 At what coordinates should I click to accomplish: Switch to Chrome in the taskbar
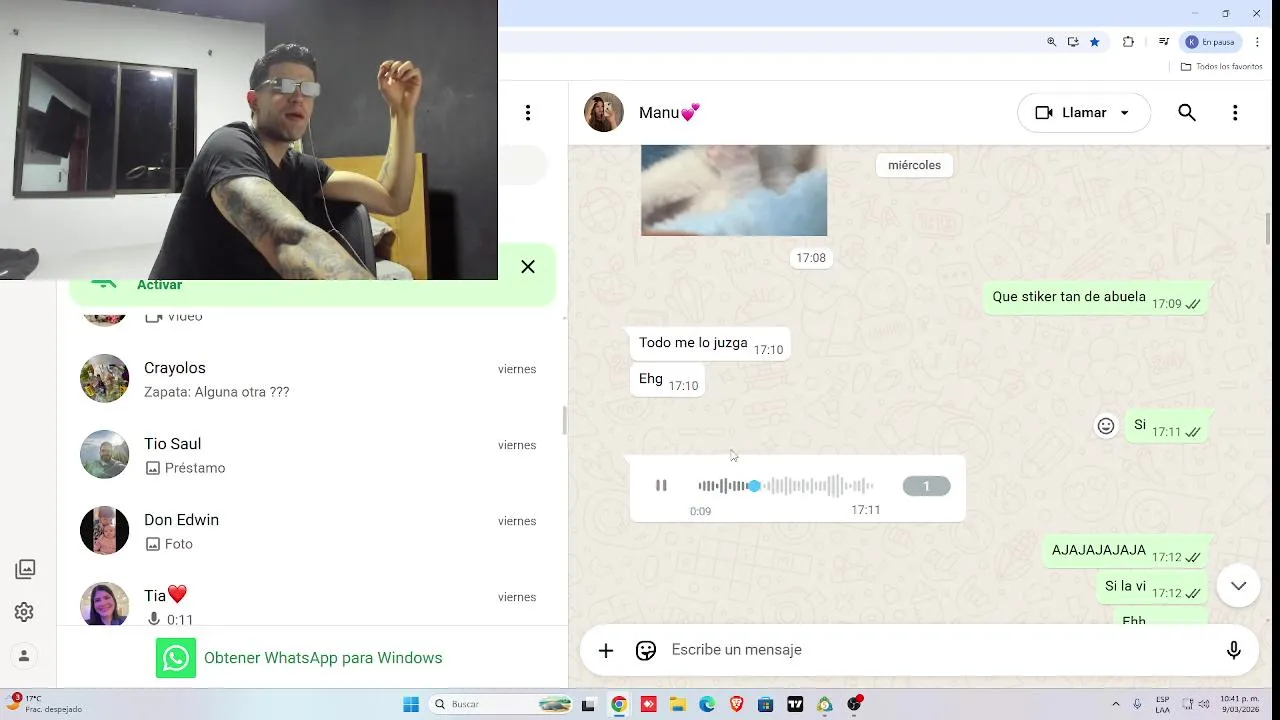click(x=619, y=704)
